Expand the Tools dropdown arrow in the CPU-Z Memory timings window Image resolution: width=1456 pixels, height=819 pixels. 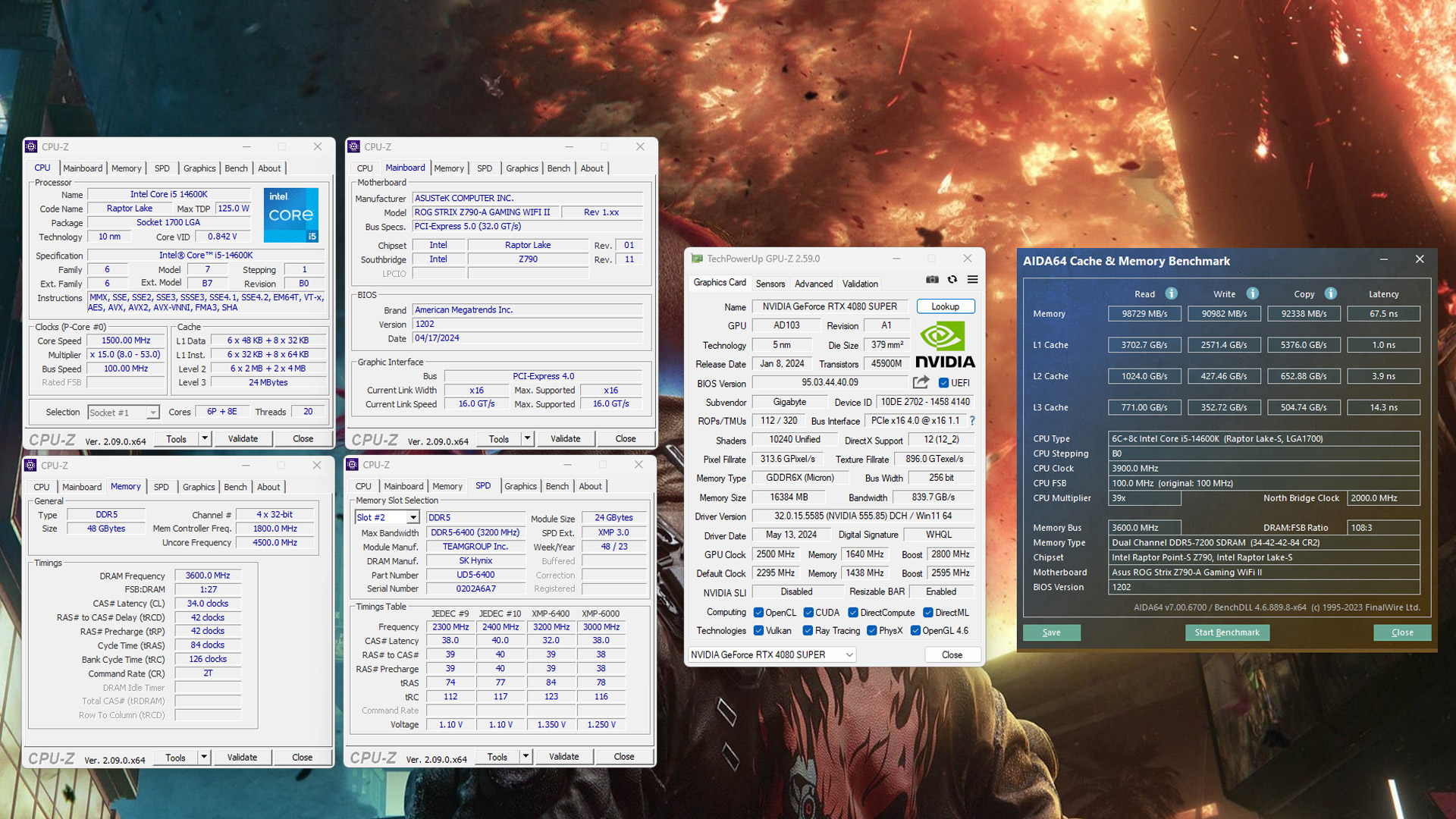pos(203,757)
